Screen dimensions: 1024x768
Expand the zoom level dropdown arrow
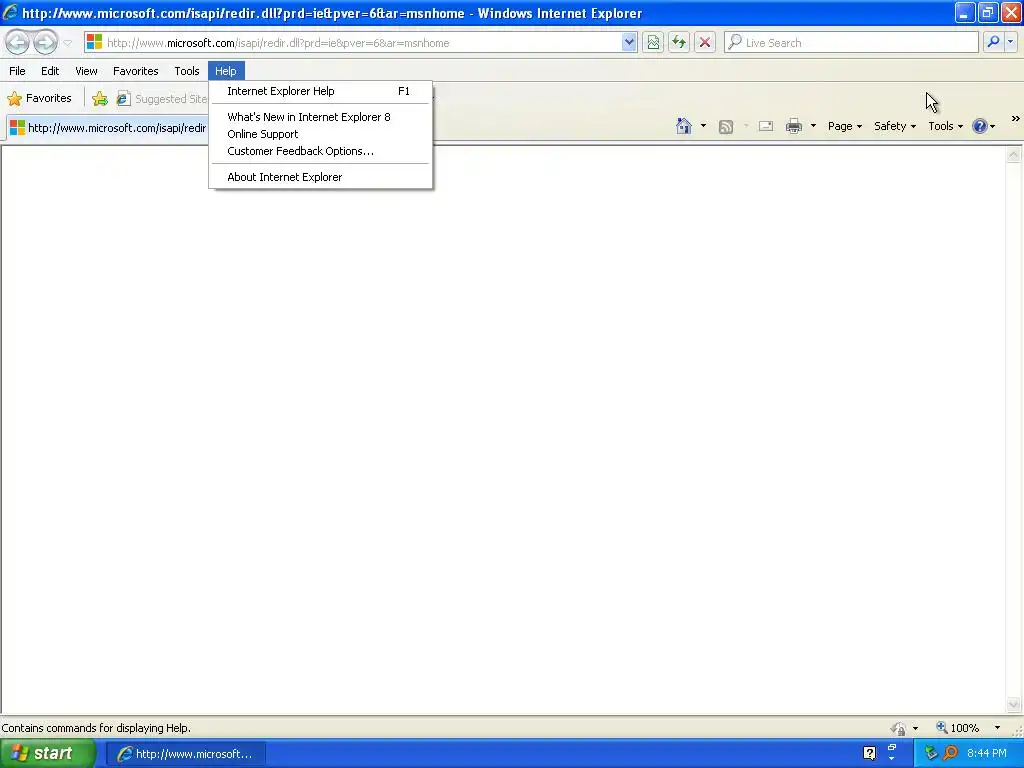pos(997,728)
